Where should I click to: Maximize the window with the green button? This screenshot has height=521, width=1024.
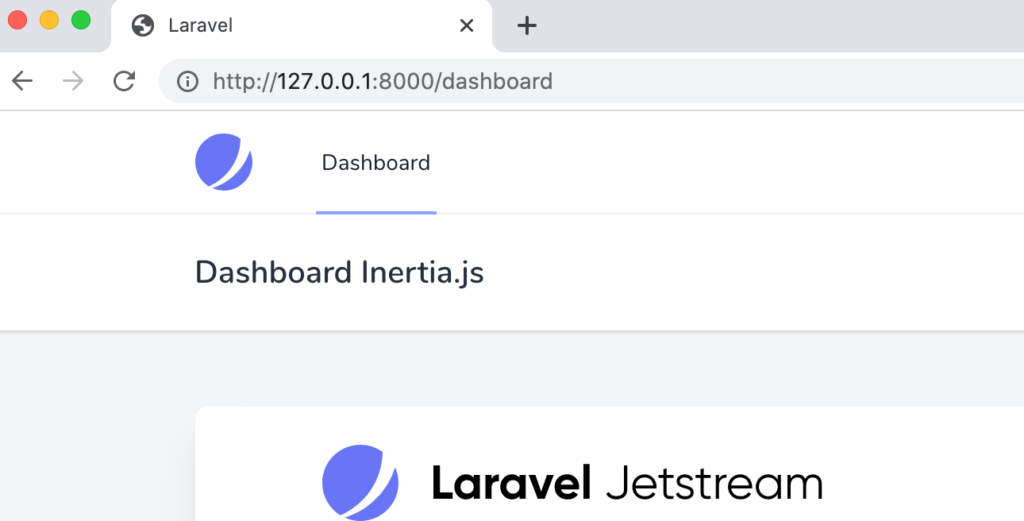pos(81,20)
